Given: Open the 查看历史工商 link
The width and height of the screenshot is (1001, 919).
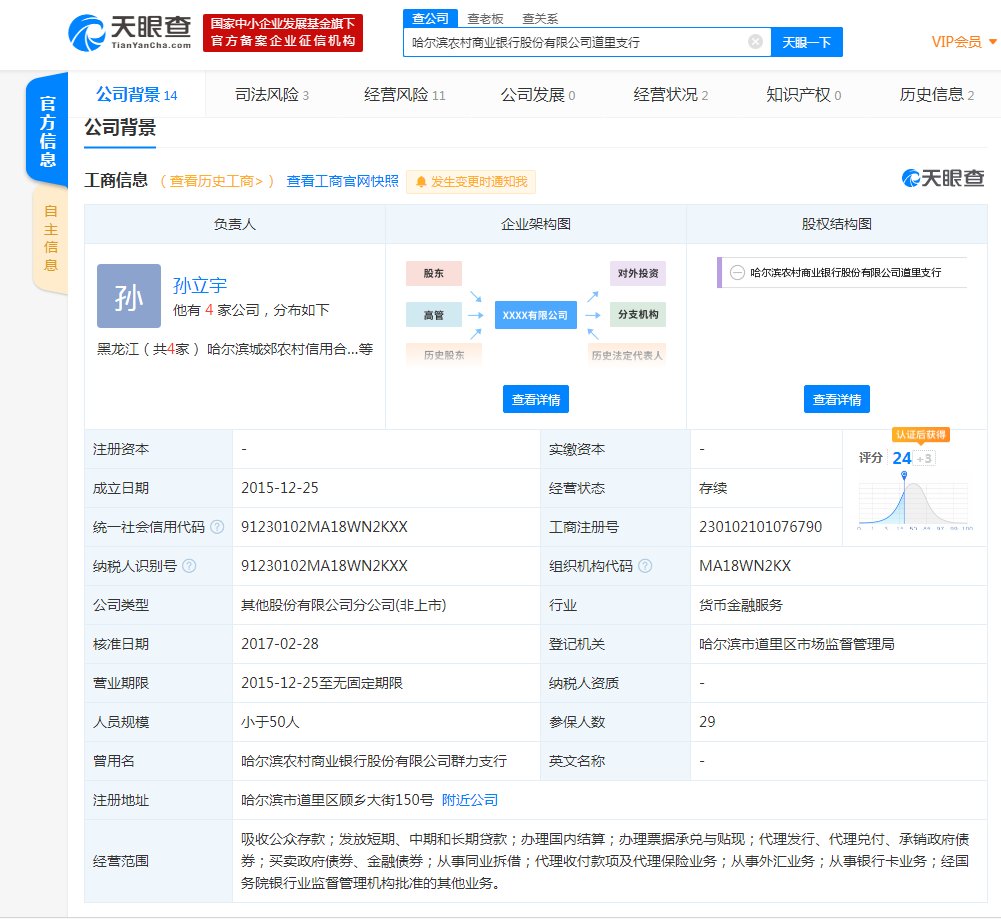Looking at the screenshot, I should 216,181.
